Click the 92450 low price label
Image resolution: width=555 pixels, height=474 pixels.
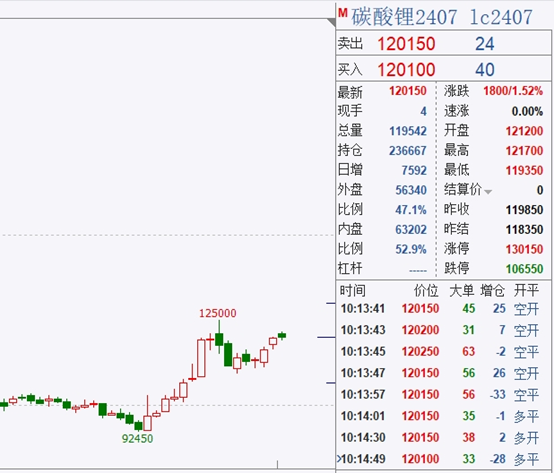[137, 439]
